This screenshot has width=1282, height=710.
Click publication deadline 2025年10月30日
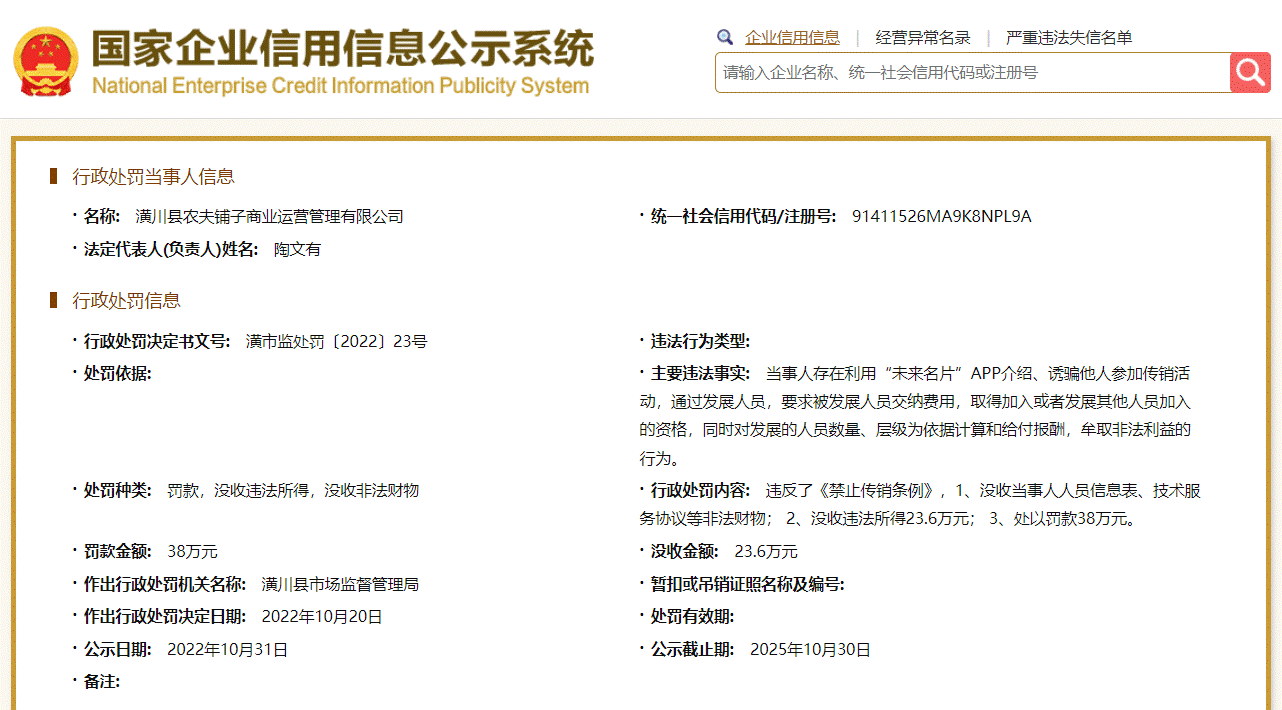coord(810,650)
